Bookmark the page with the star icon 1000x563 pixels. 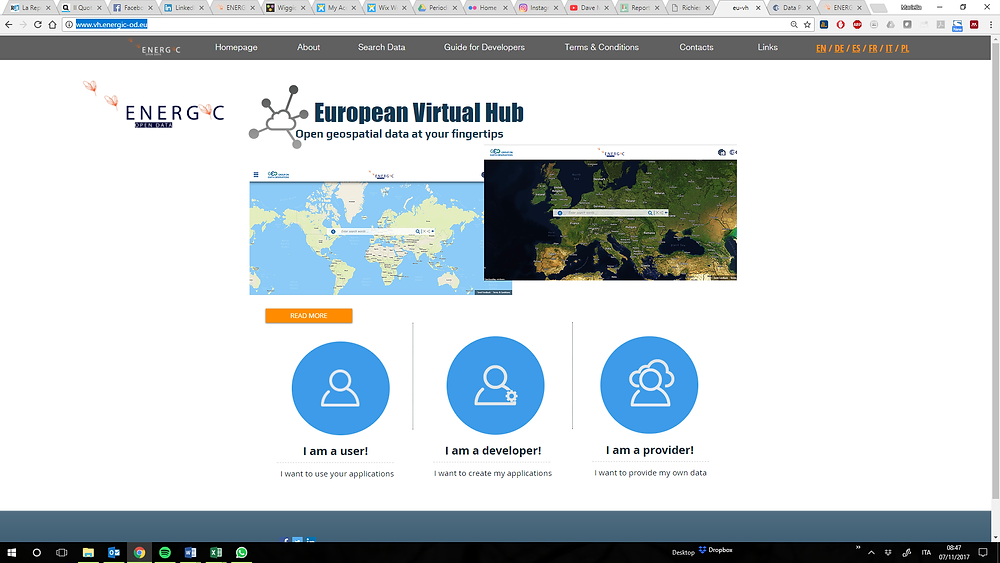click(807, 24)
